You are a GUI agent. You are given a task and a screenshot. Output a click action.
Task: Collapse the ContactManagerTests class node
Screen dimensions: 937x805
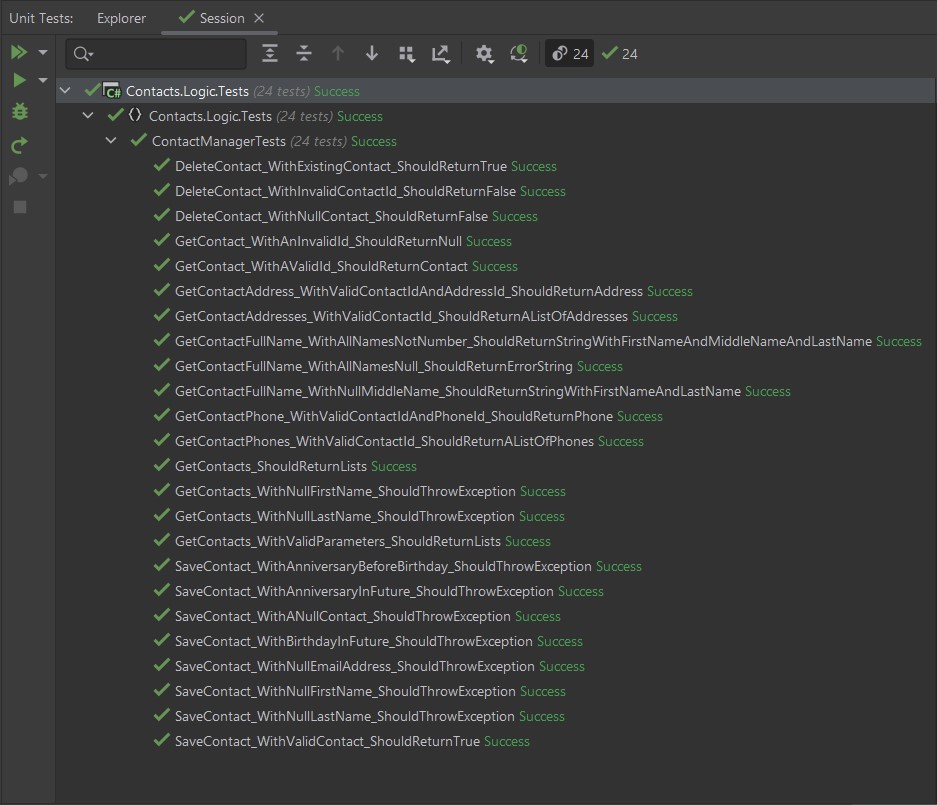pos(112,141)
